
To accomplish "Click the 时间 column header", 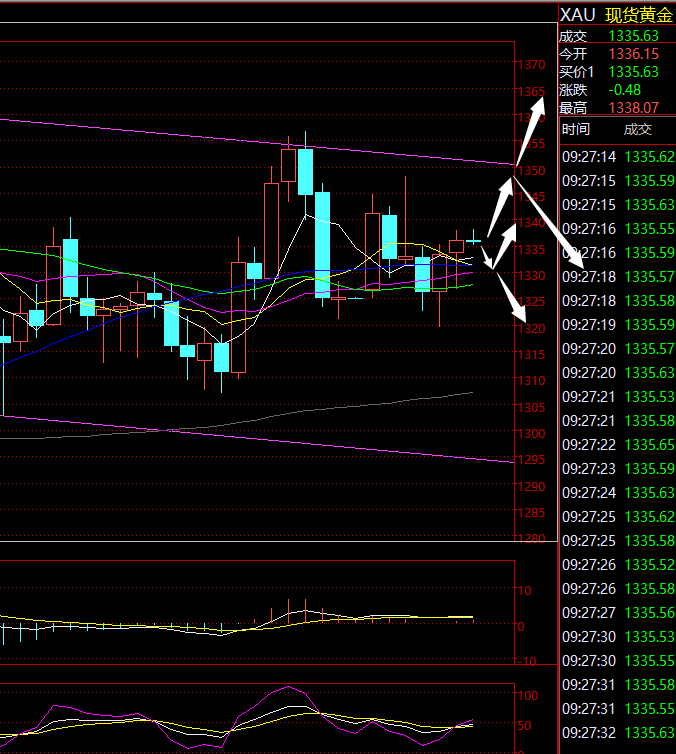I will pos(576,129).
